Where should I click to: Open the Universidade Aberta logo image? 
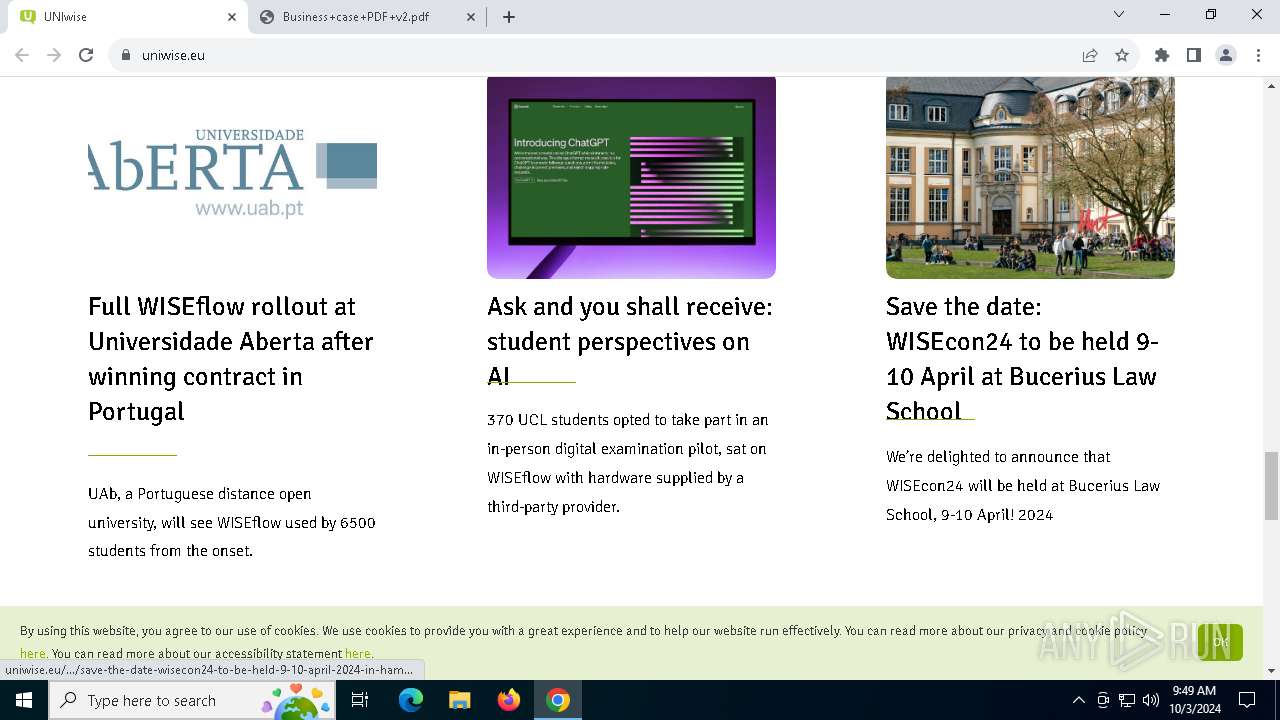click(232, 174)
